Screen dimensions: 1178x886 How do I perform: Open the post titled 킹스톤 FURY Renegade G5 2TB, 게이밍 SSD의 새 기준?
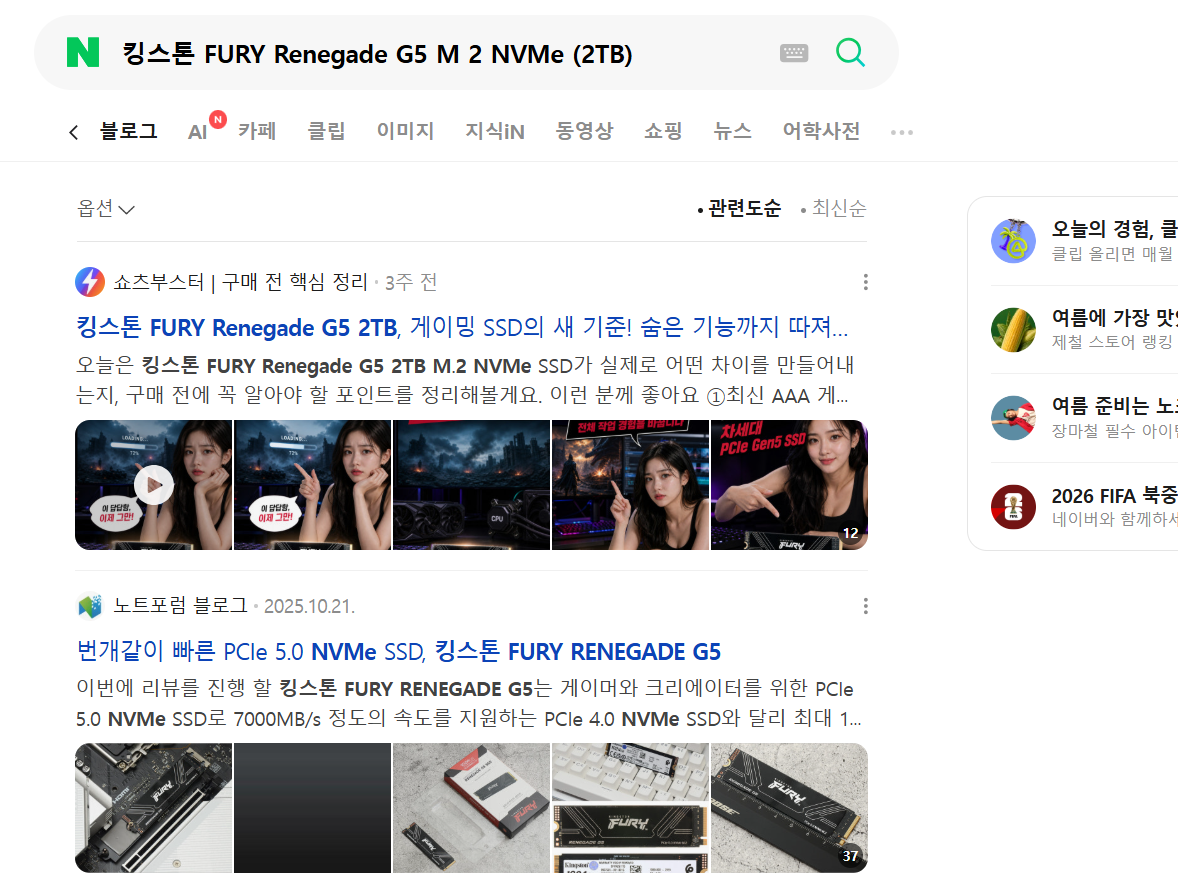462,327
